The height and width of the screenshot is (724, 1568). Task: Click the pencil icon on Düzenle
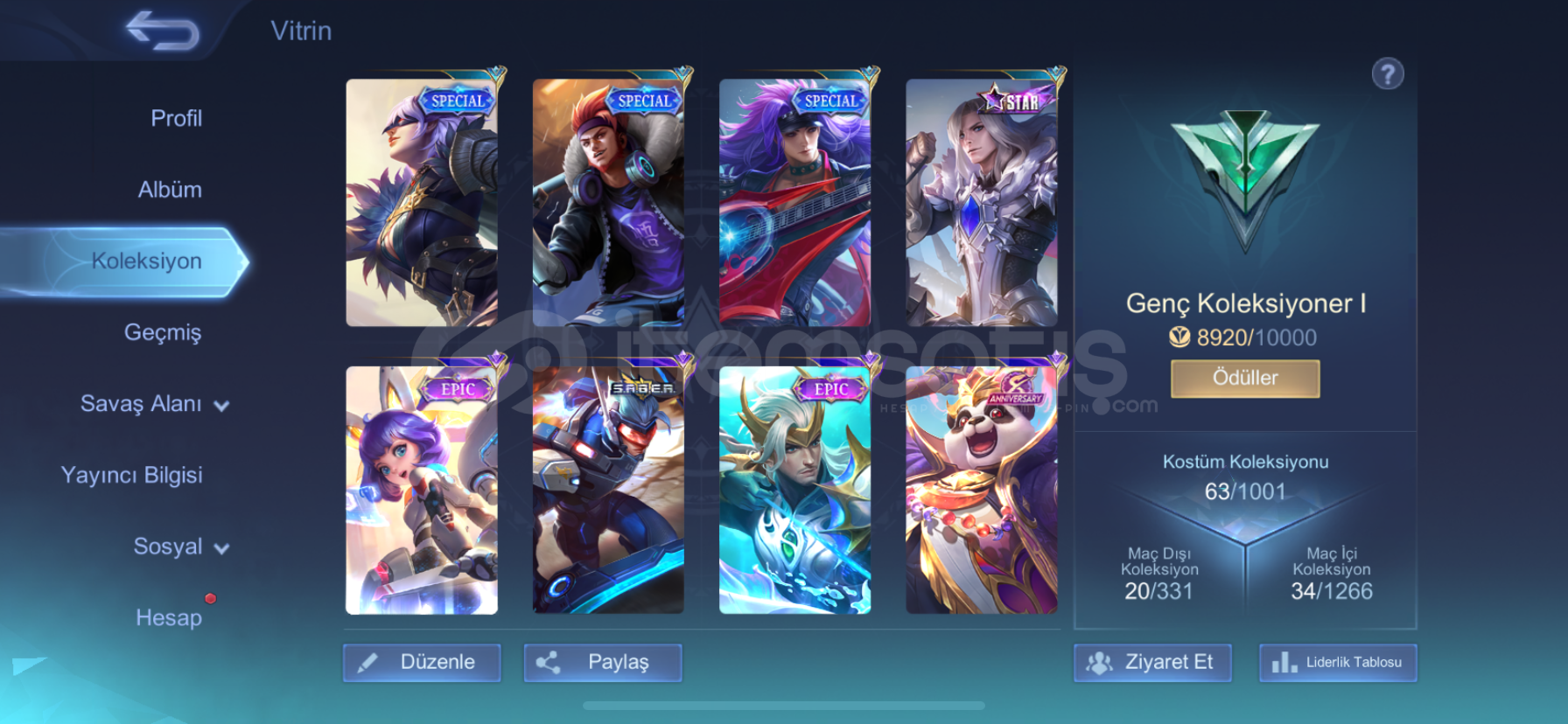pos(368,663)
